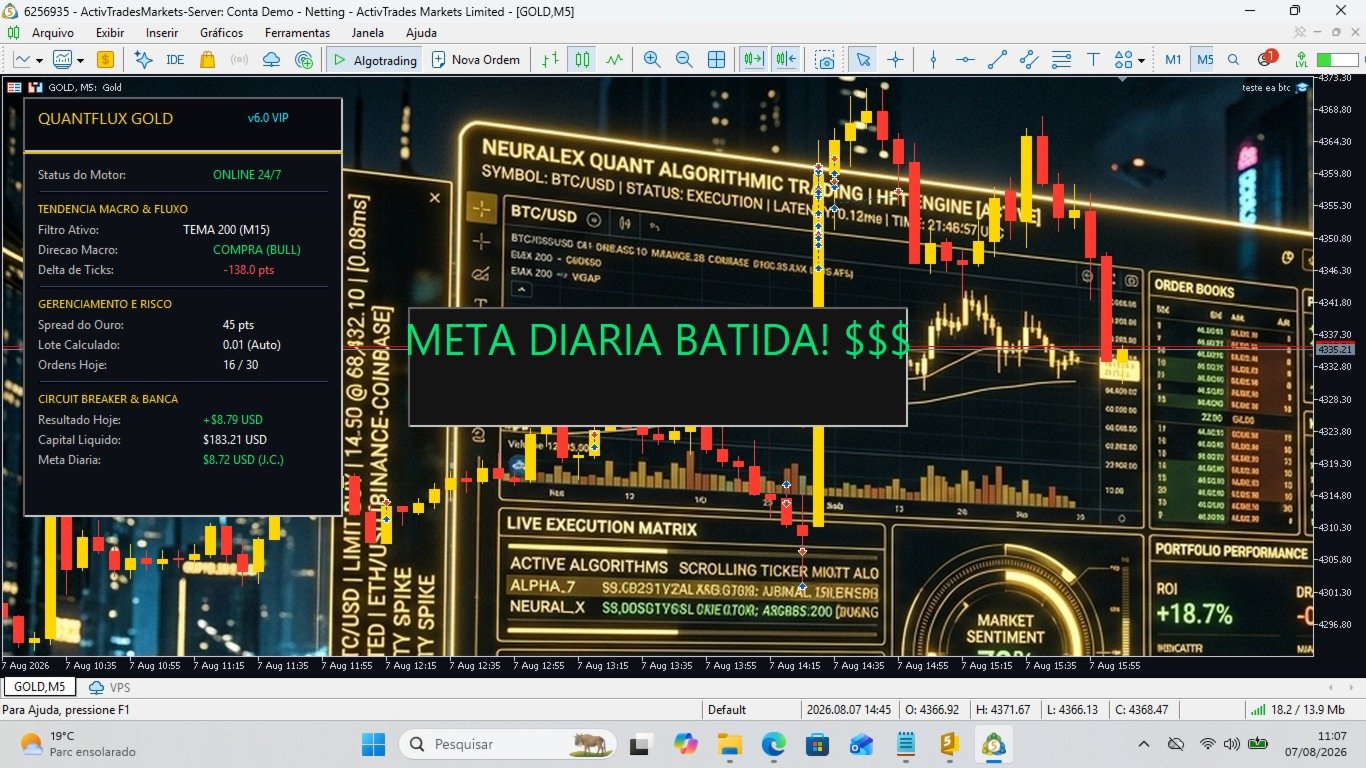
Task: Switch to the VPS tab
Action: (x=110, y=688)
